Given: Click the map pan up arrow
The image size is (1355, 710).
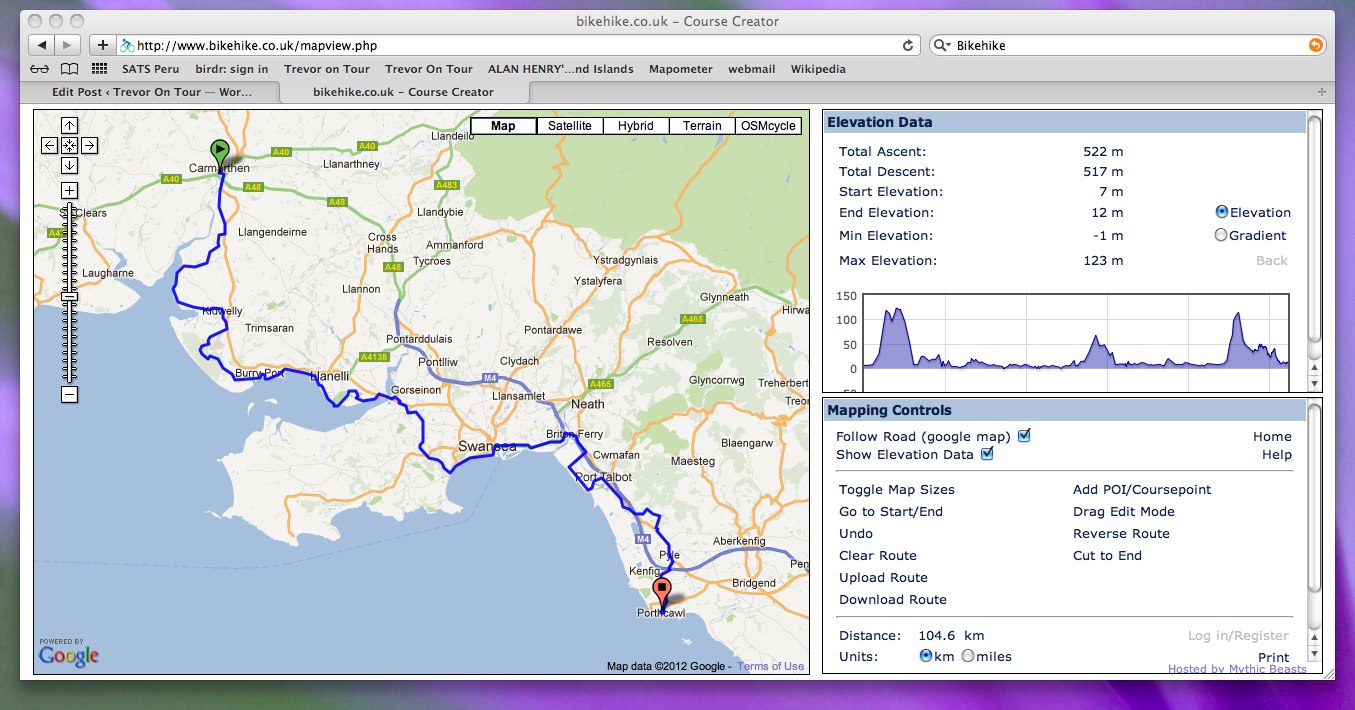Looking at the screenshot, I should point(69,126).
